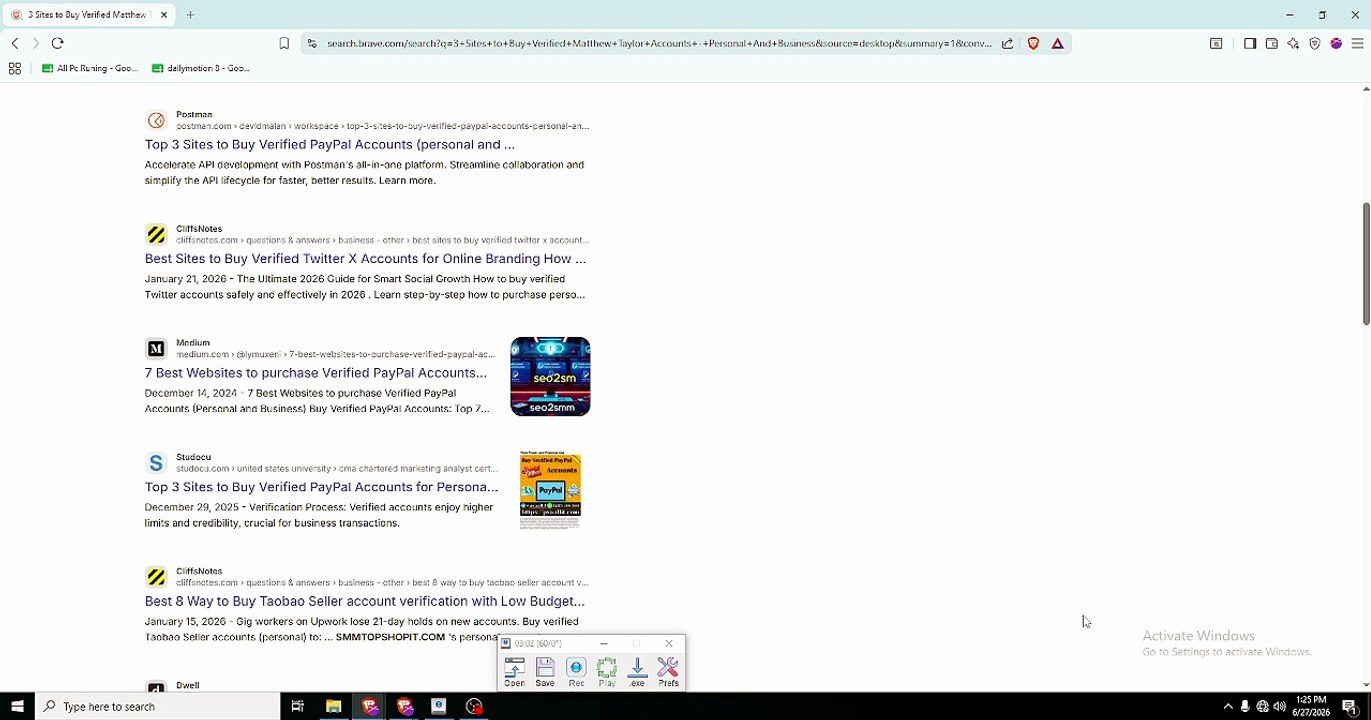
Task: Open the PayPal accounts thumbnail image
Action: [550, 490]
